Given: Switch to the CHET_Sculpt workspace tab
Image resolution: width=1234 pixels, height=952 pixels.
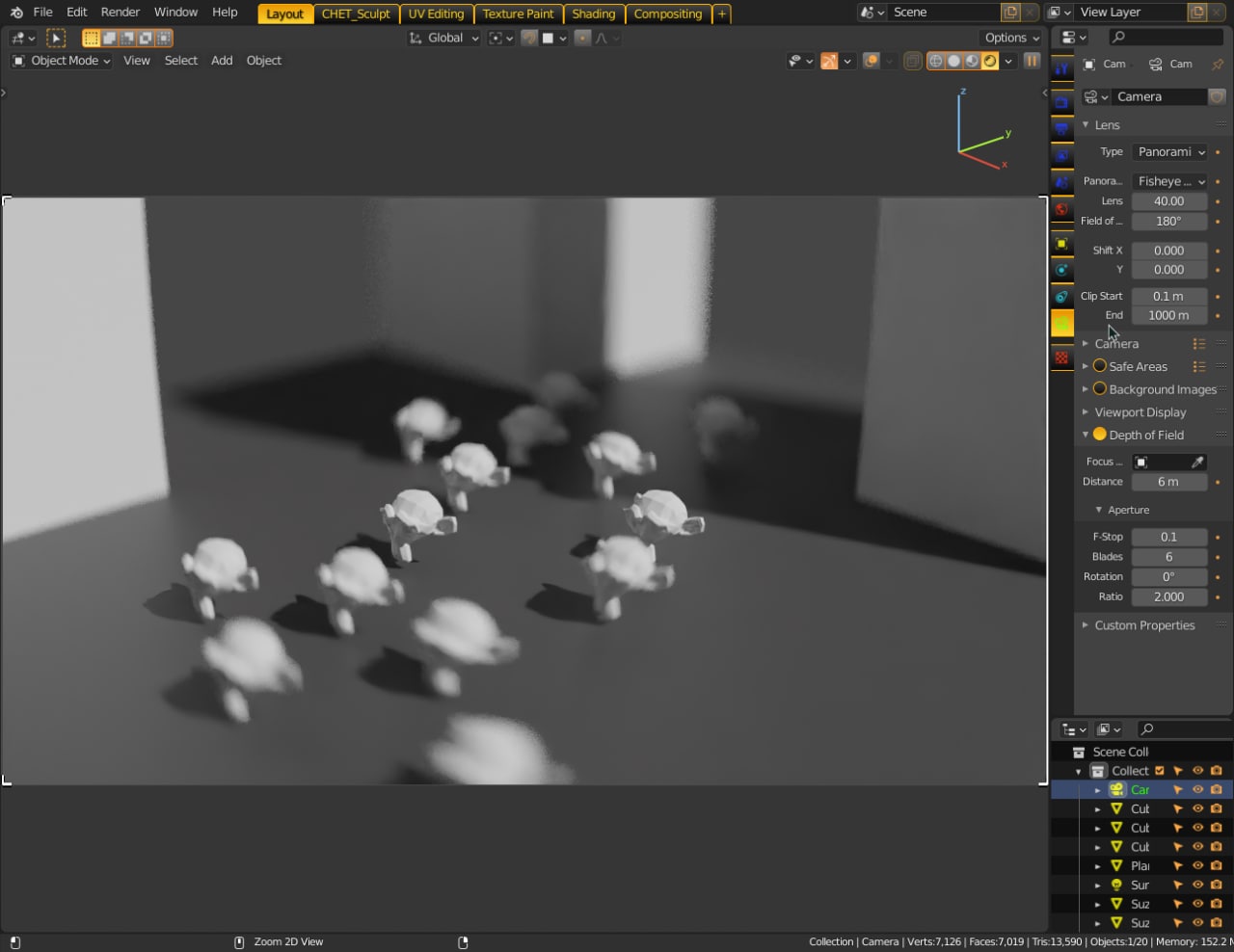Looking at the screenshot, I should [356, 13].
